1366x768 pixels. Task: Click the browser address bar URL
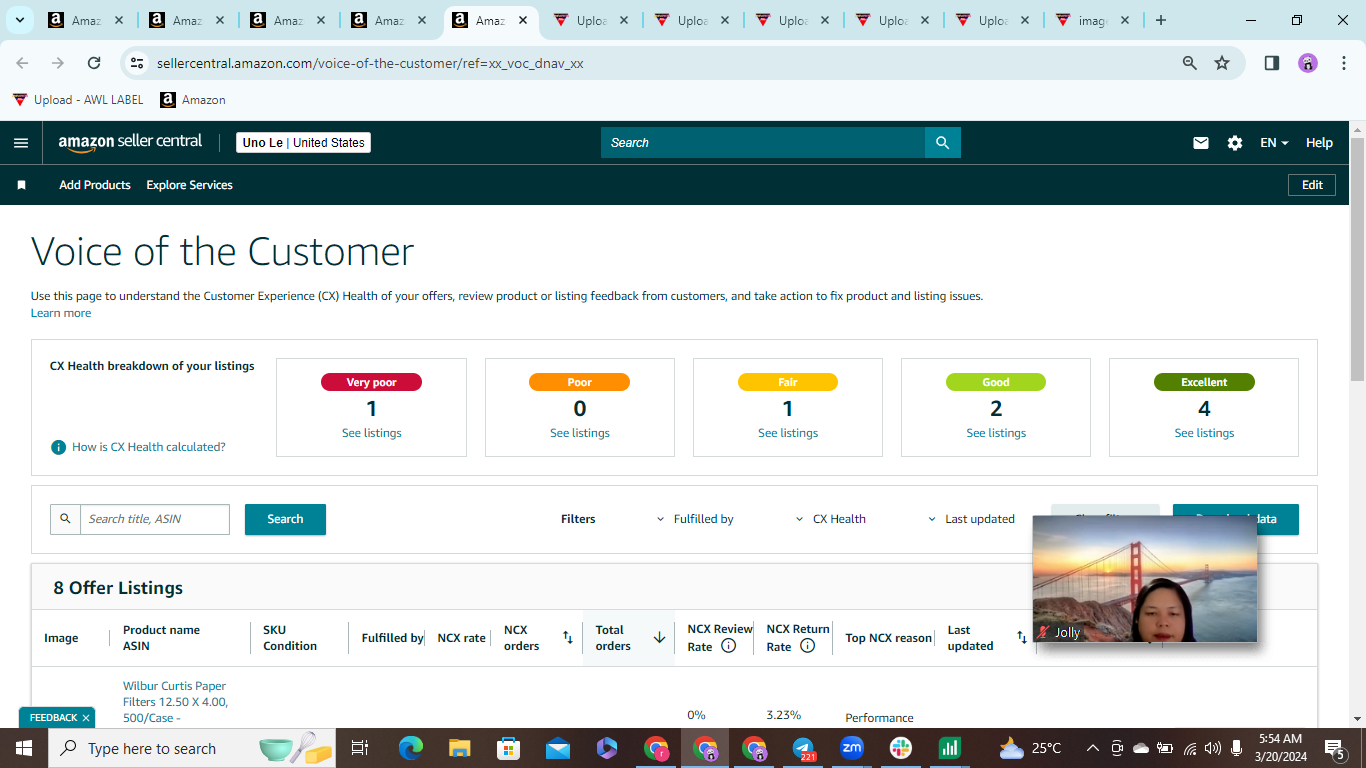pyautogui.click(x=370, y=63)
